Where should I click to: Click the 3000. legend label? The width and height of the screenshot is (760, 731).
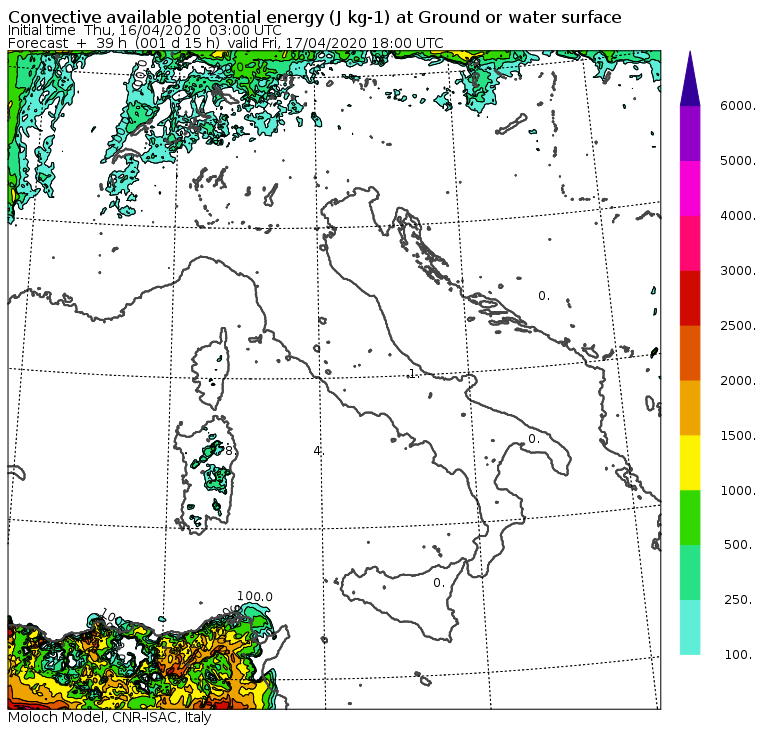click(x=737, y=270)
